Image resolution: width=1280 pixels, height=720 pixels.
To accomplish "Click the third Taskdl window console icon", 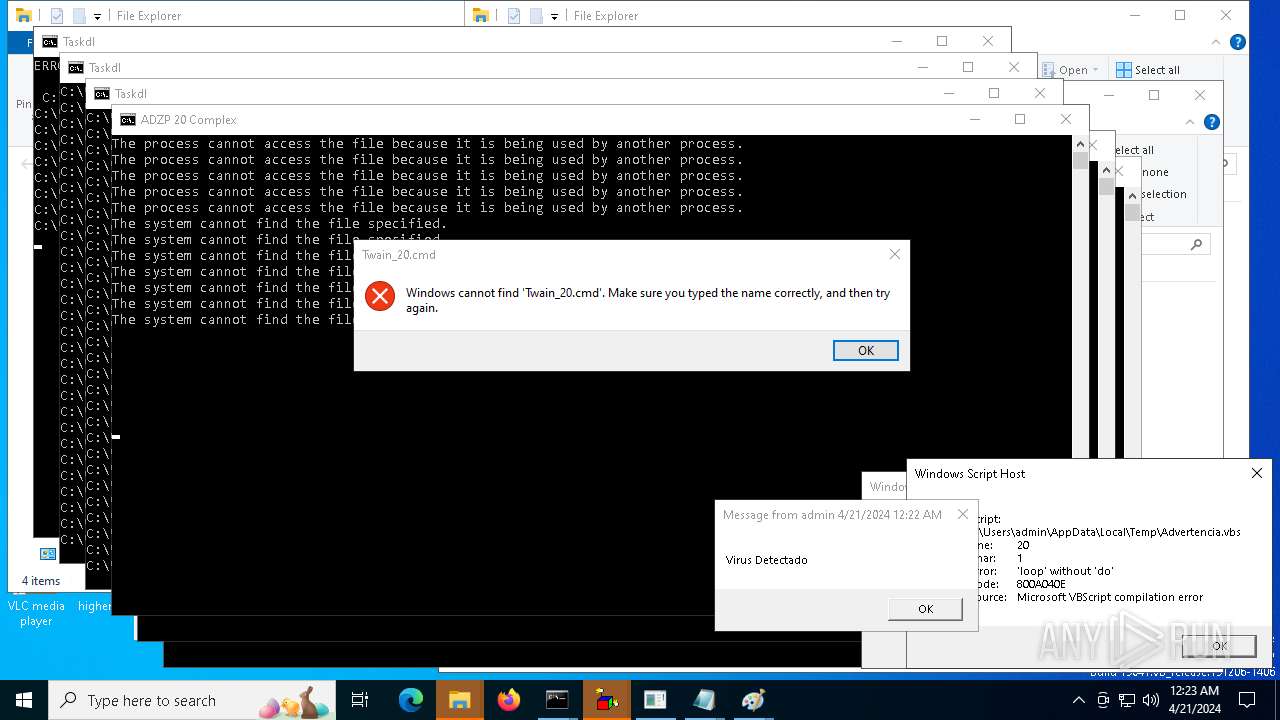I will 101,94.
